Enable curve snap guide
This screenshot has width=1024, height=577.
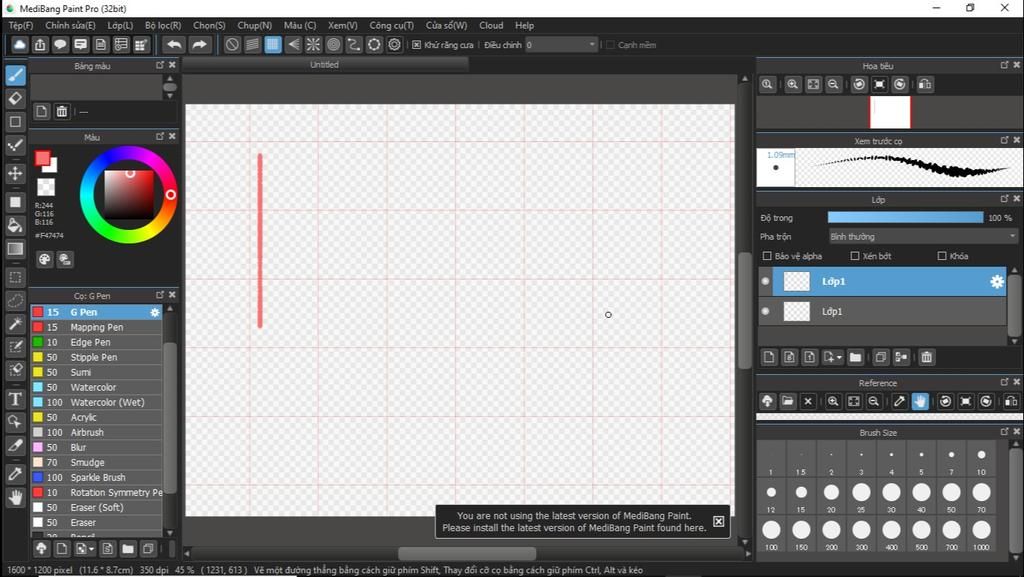[x=354, y=44]
